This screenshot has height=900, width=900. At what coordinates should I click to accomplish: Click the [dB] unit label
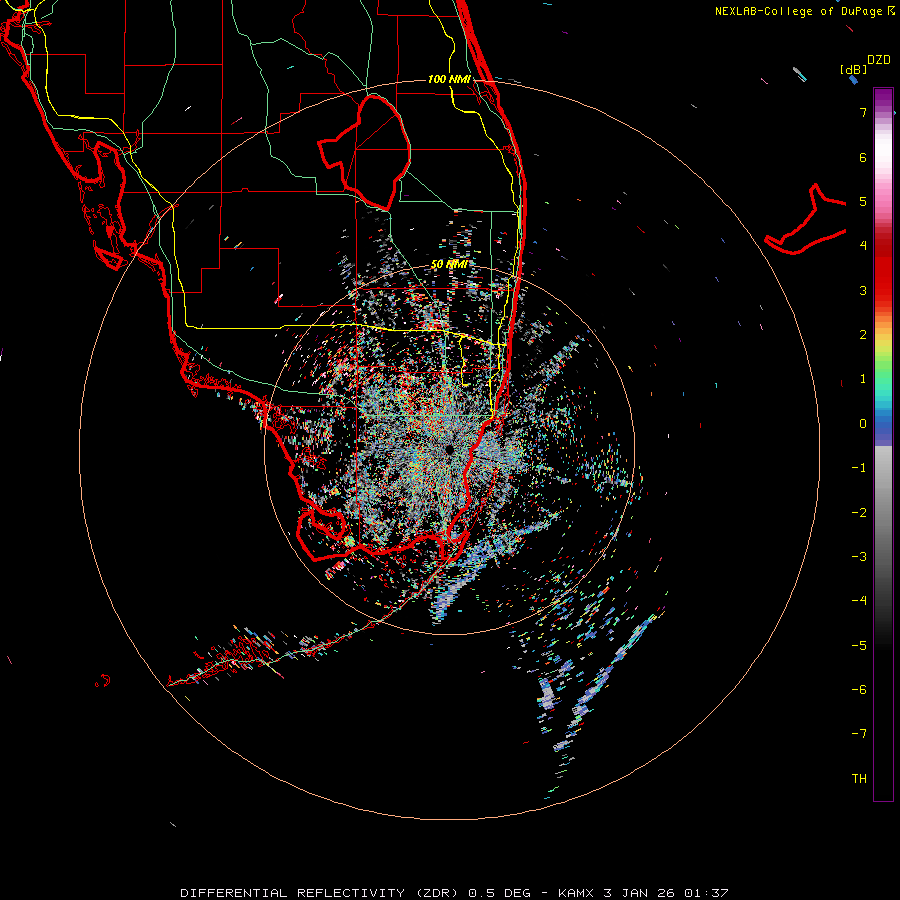(854, 69)
